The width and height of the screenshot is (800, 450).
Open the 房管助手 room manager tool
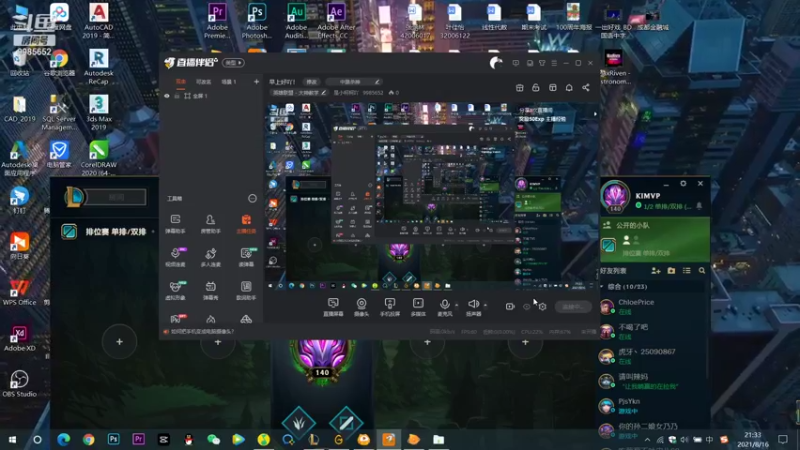pos(210,223)
